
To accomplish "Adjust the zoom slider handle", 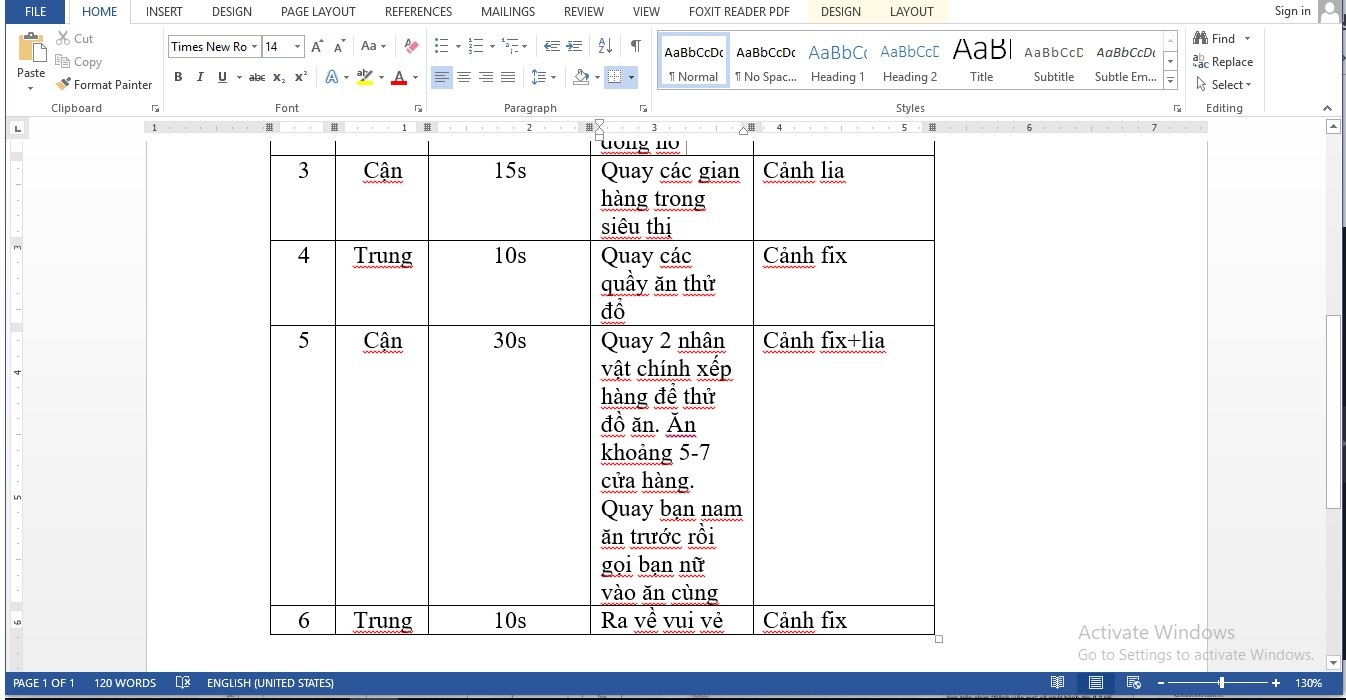I will click(1221, 683).
